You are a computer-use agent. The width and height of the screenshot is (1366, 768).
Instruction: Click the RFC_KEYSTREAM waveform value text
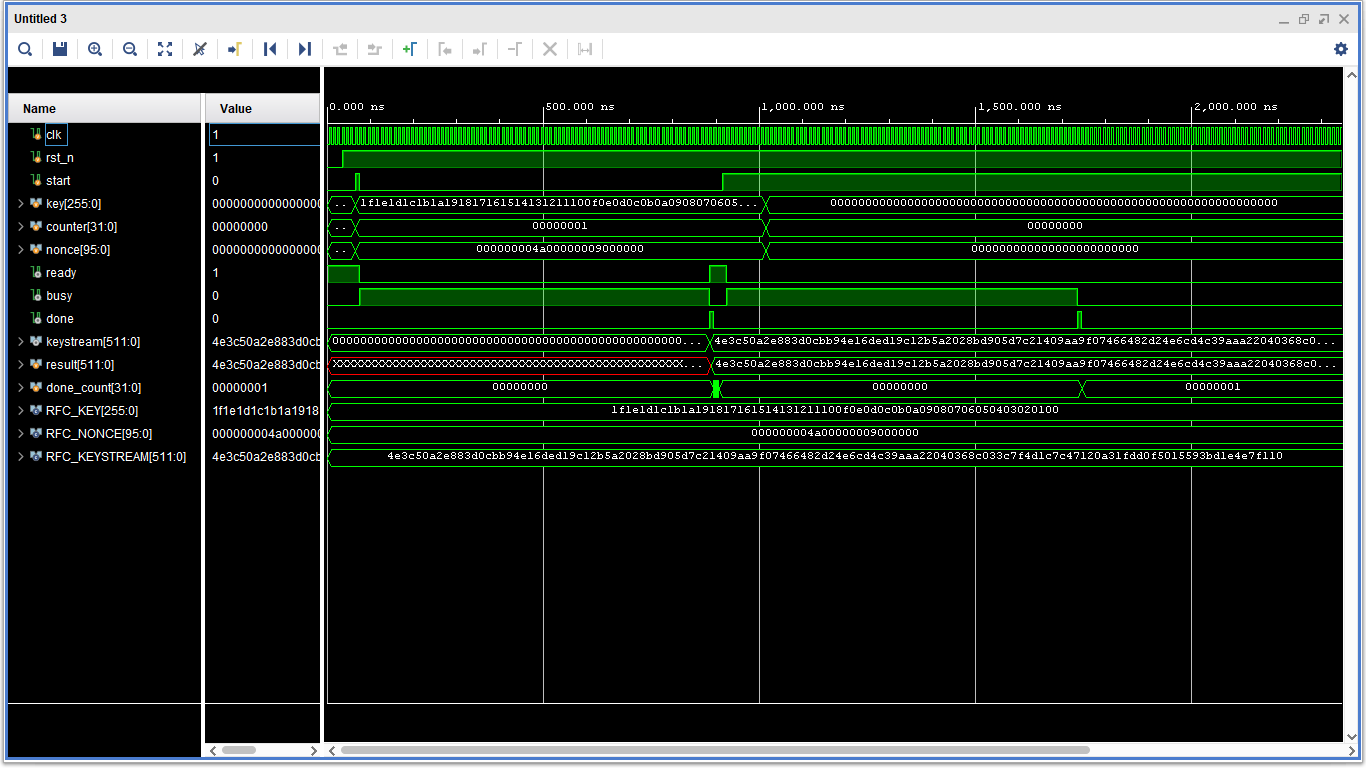pos(835,456)
